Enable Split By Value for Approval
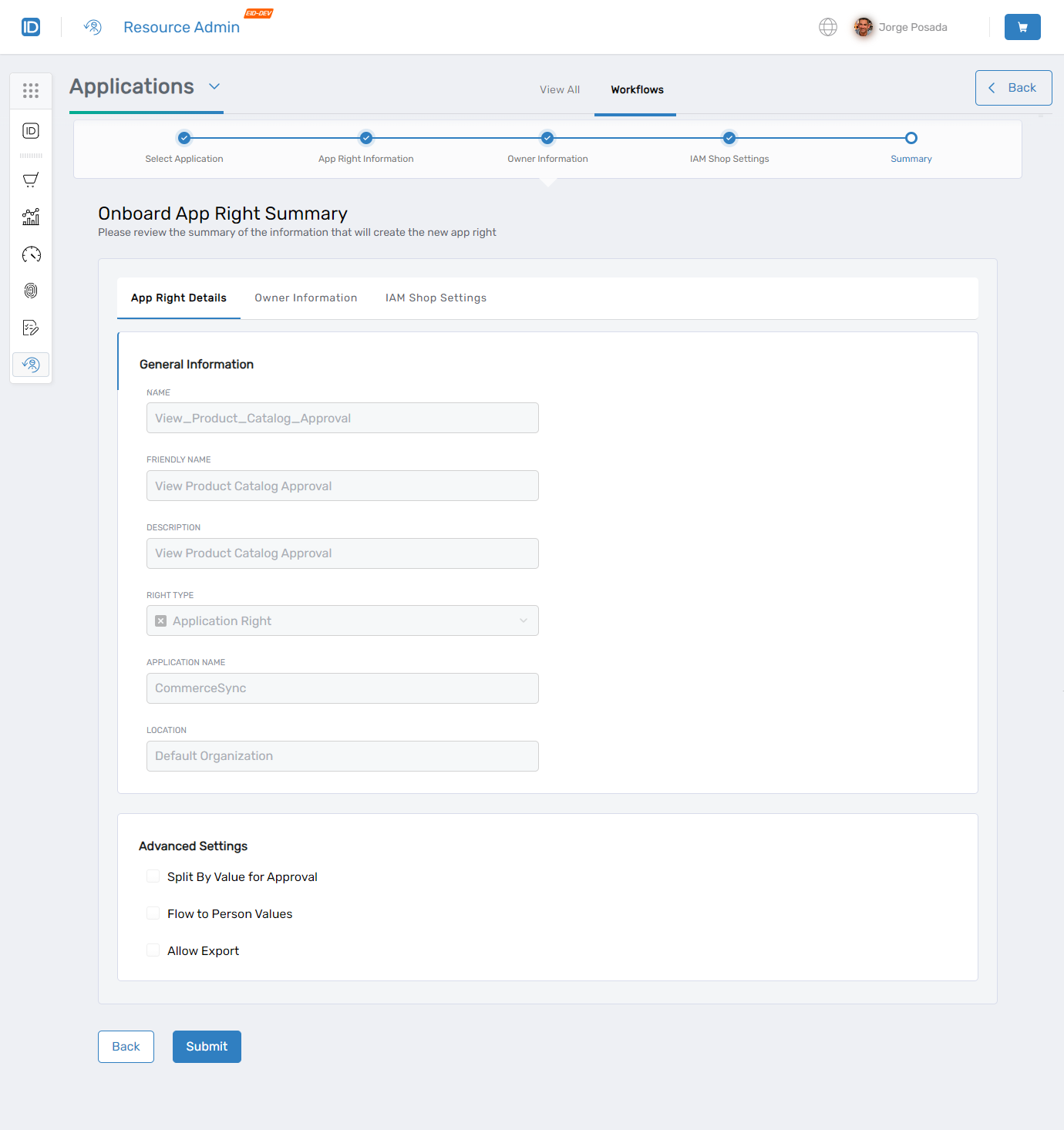 [x=153, y=876]
